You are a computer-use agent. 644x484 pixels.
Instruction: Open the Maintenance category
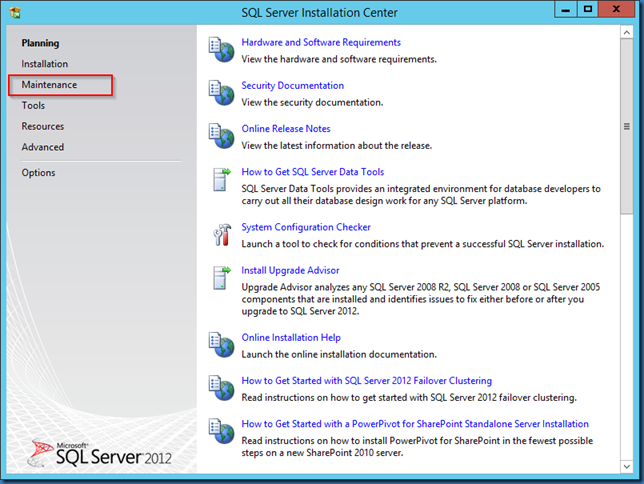tap(49, 85)
